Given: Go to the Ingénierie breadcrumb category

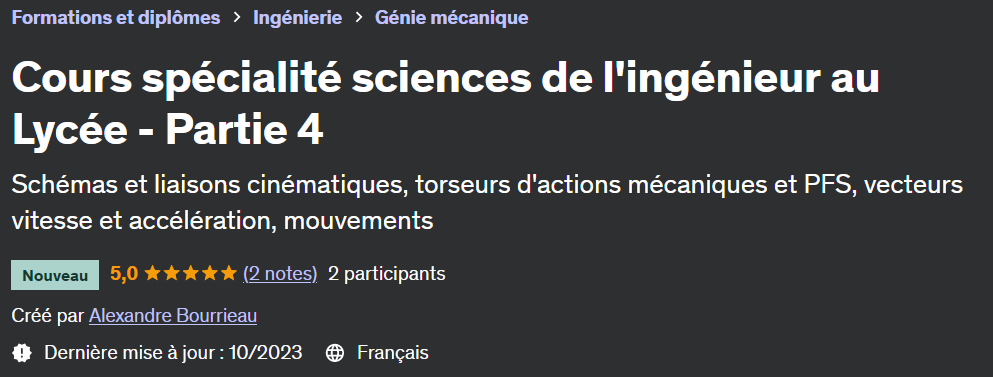Looking at the screenshot, I should pyautogui.click(x=298, y=18).
